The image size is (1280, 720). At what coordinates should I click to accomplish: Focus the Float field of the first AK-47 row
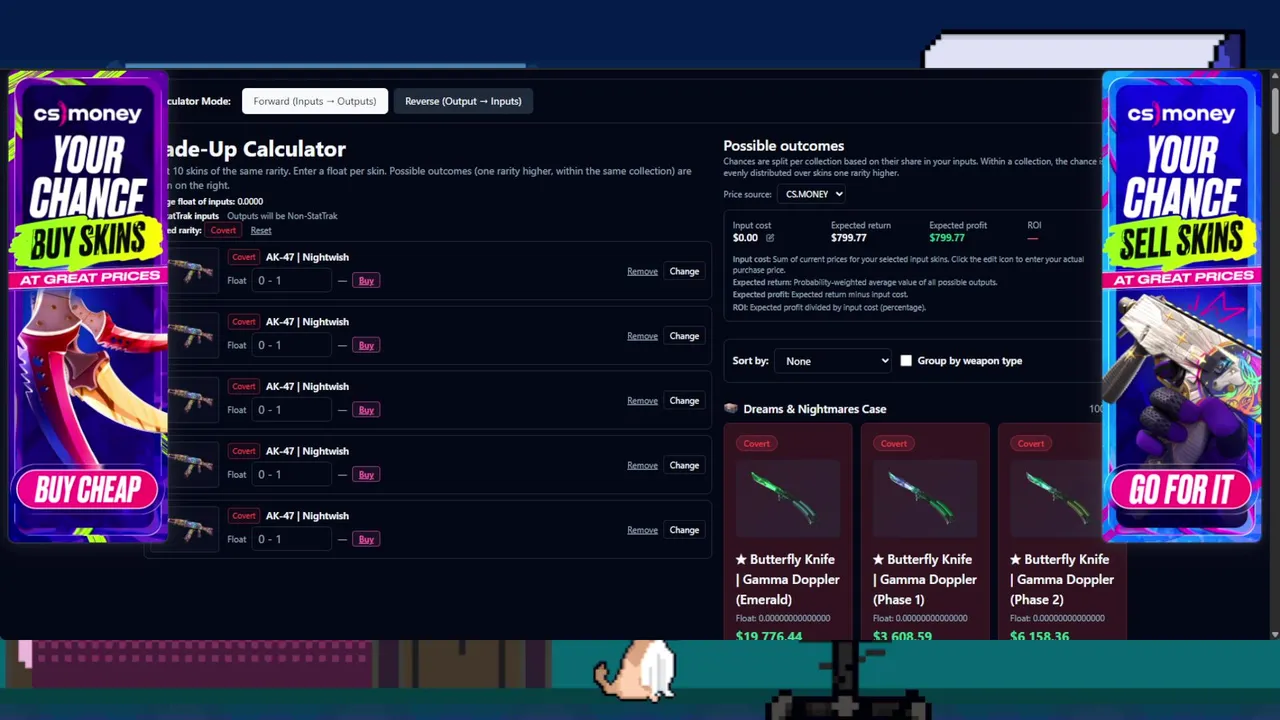pyautogui.click(x=291, y=281)
